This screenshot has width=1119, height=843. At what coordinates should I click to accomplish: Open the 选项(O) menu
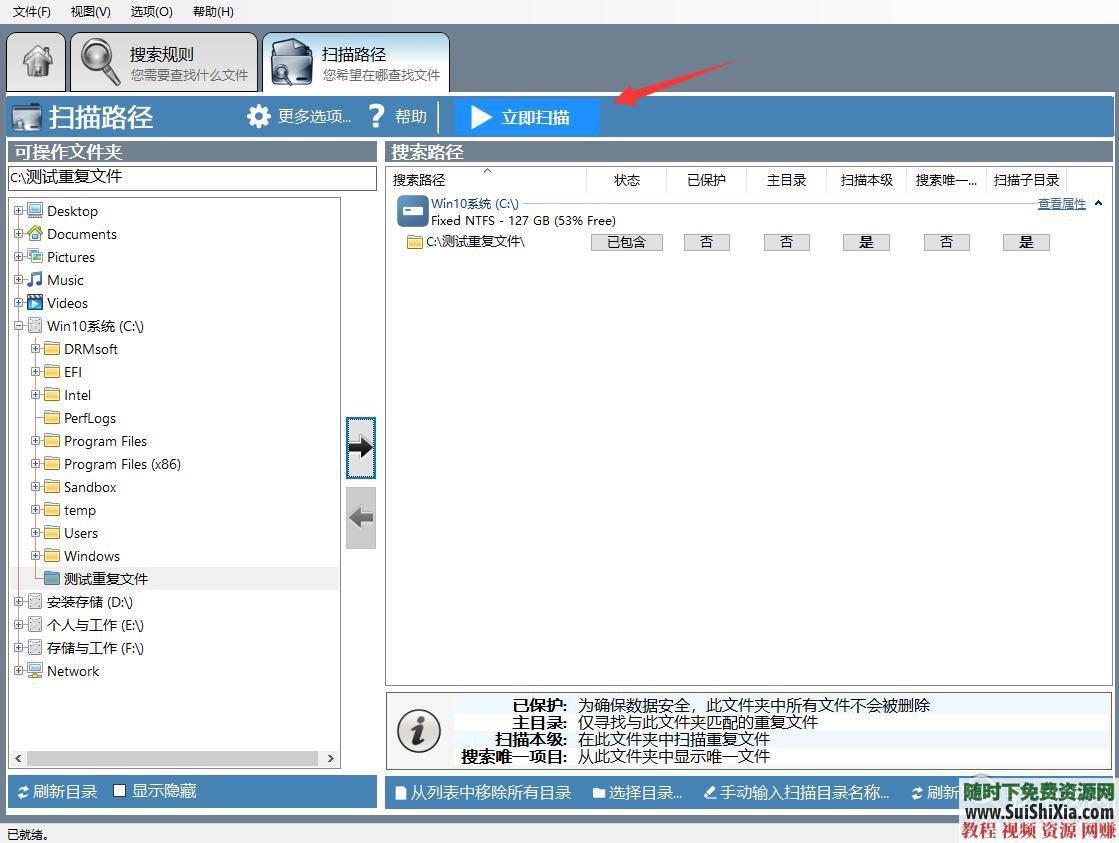pos(150,11)
